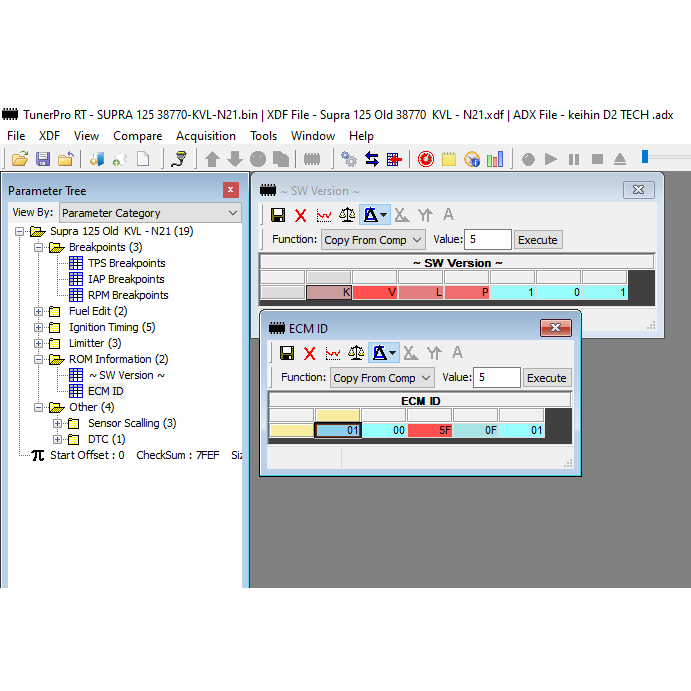The image size is (691, 691).
Task: Click the Save icon in ECM ID window
Action: (287, 353)
